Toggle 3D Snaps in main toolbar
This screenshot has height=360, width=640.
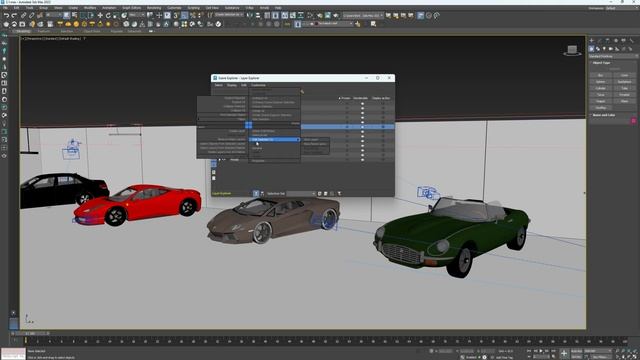(176, 16)
